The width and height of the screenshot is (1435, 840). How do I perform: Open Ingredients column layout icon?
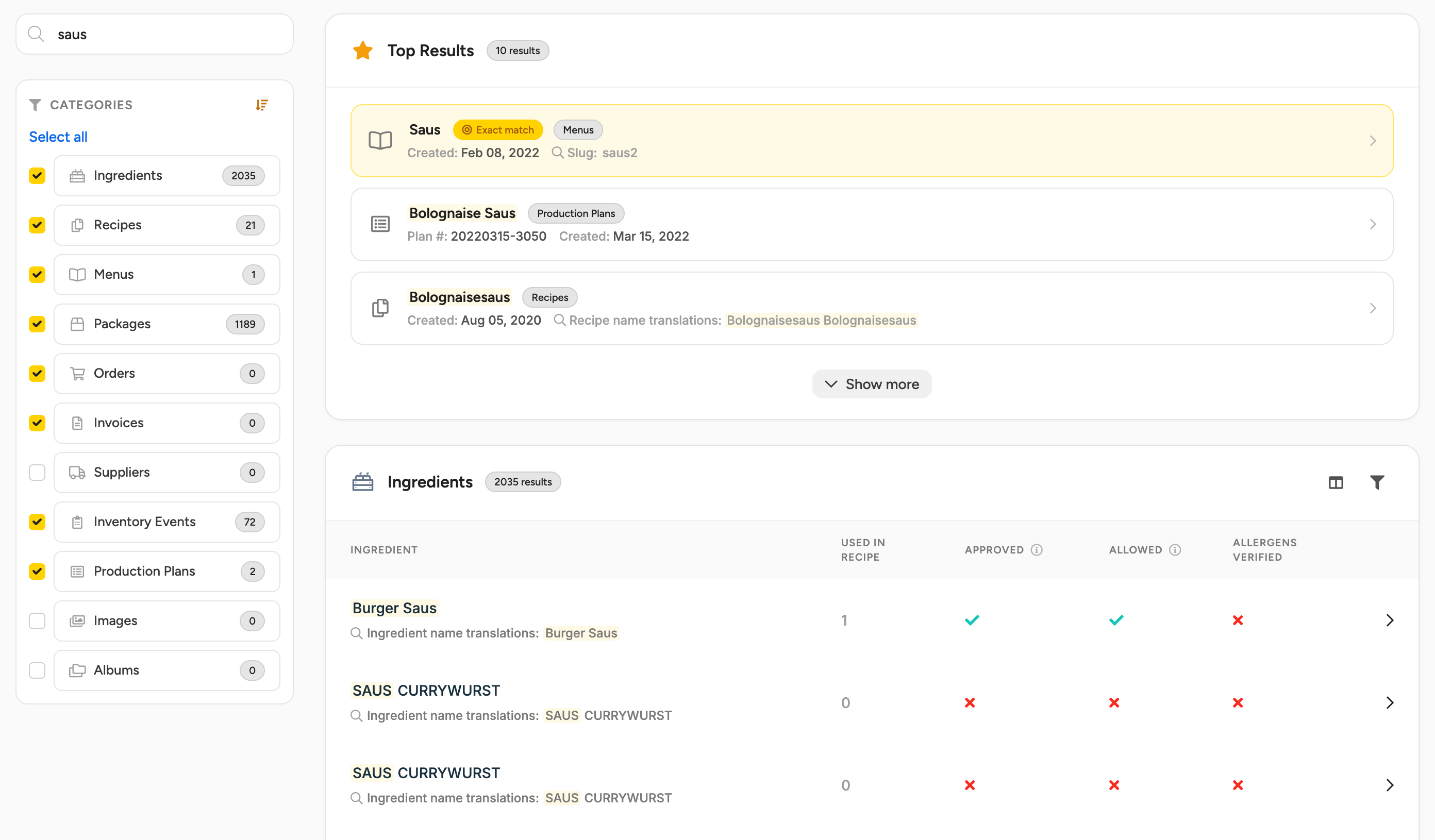(1336, 482)
